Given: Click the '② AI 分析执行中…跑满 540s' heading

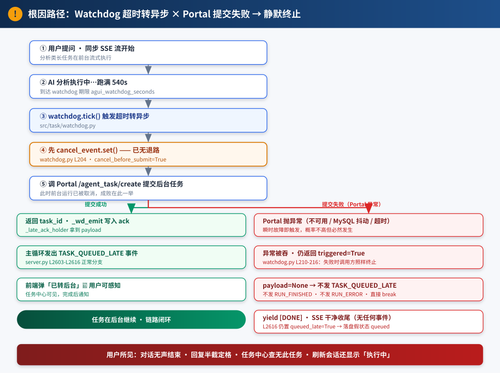Looking at the screenshot, I should (83, 82).
